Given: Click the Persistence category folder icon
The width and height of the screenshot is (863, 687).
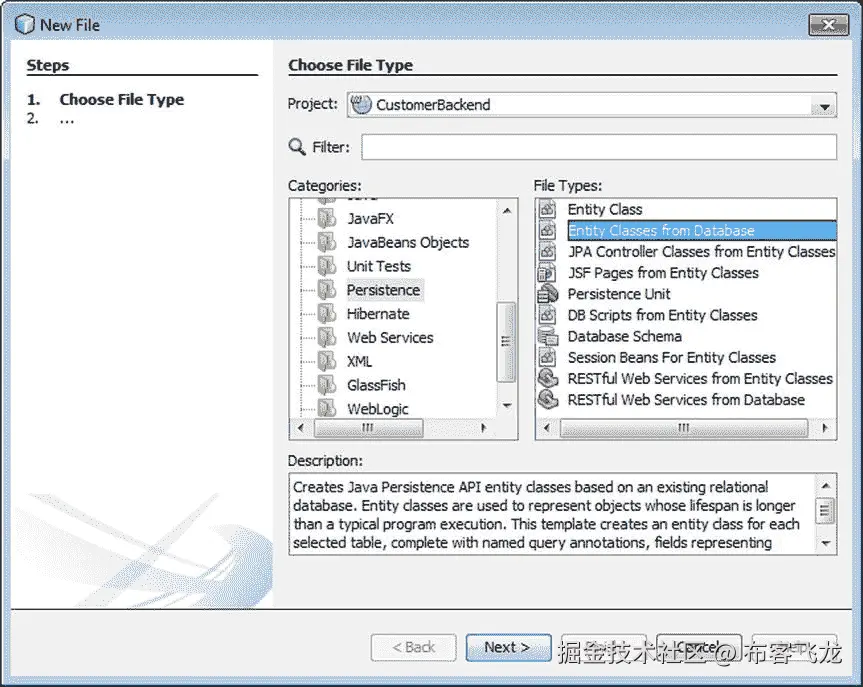Looking at the screenshot, I should 327,290.
